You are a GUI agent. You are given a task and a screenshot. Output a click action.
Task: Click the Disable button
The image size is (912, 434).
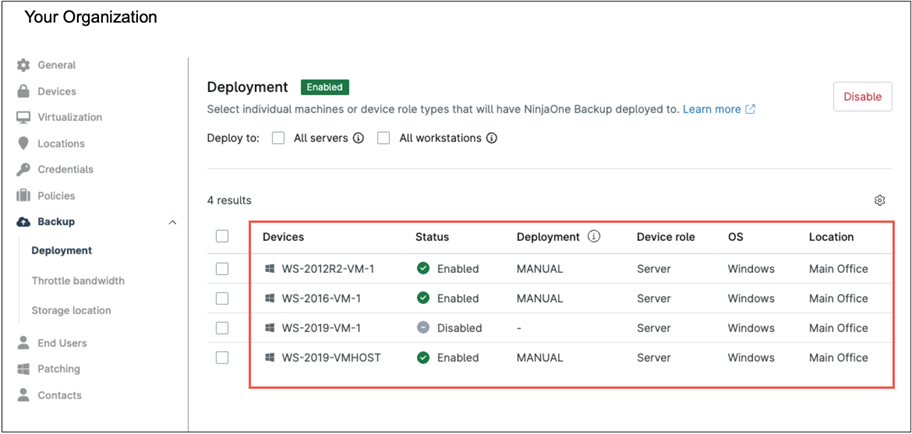862,97
